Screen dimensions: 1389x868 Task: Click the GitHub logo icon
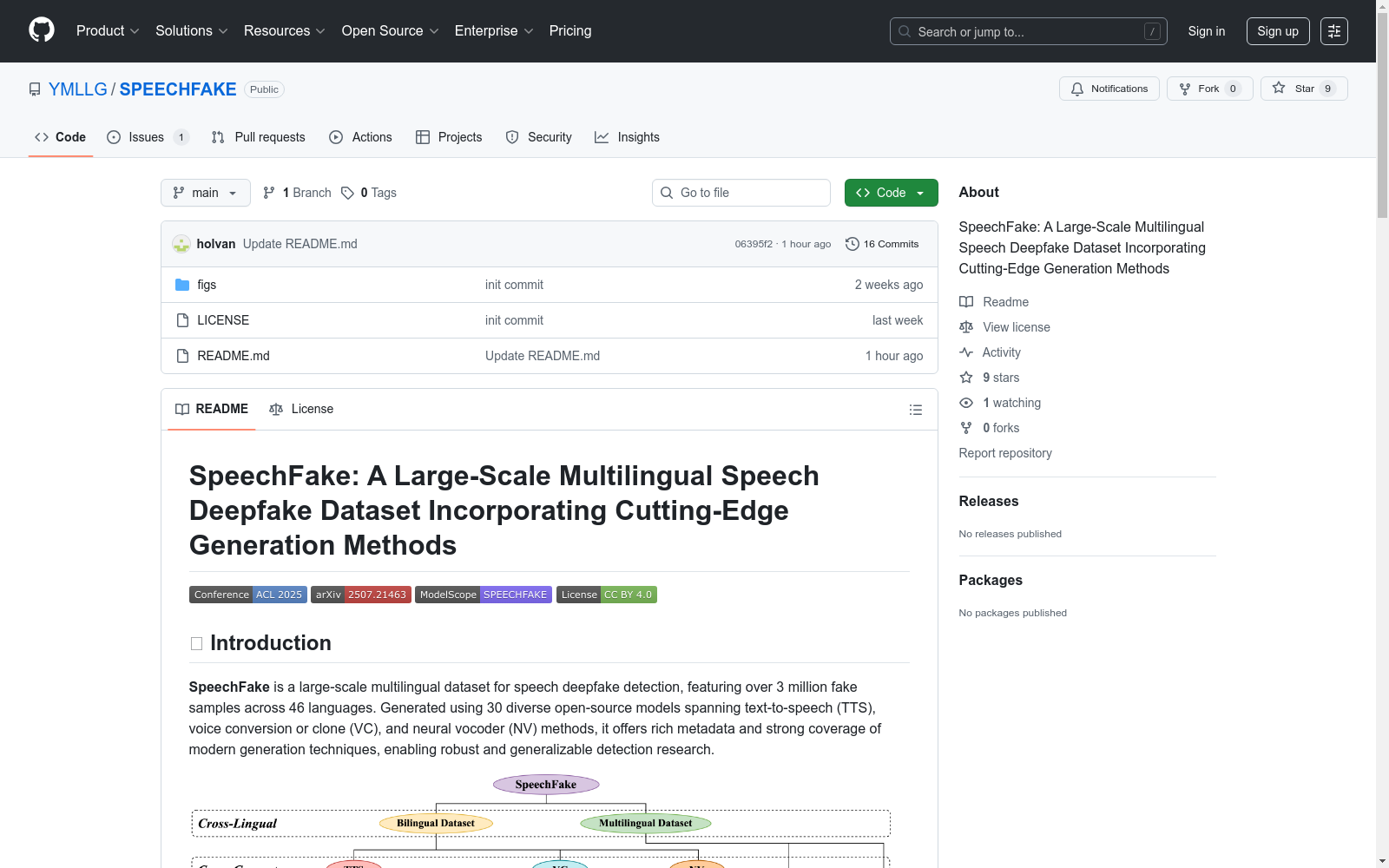[x=42, y=30]
